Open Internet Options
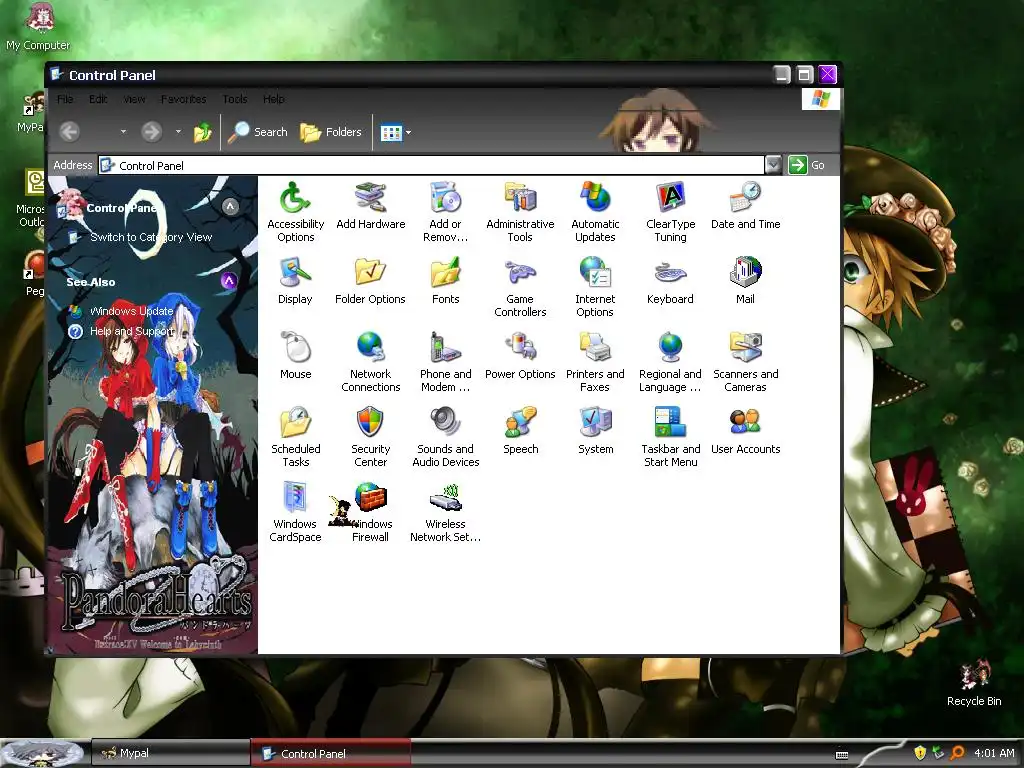The image size is (1024, 768). pyautogui.click(x=595, y=286)
